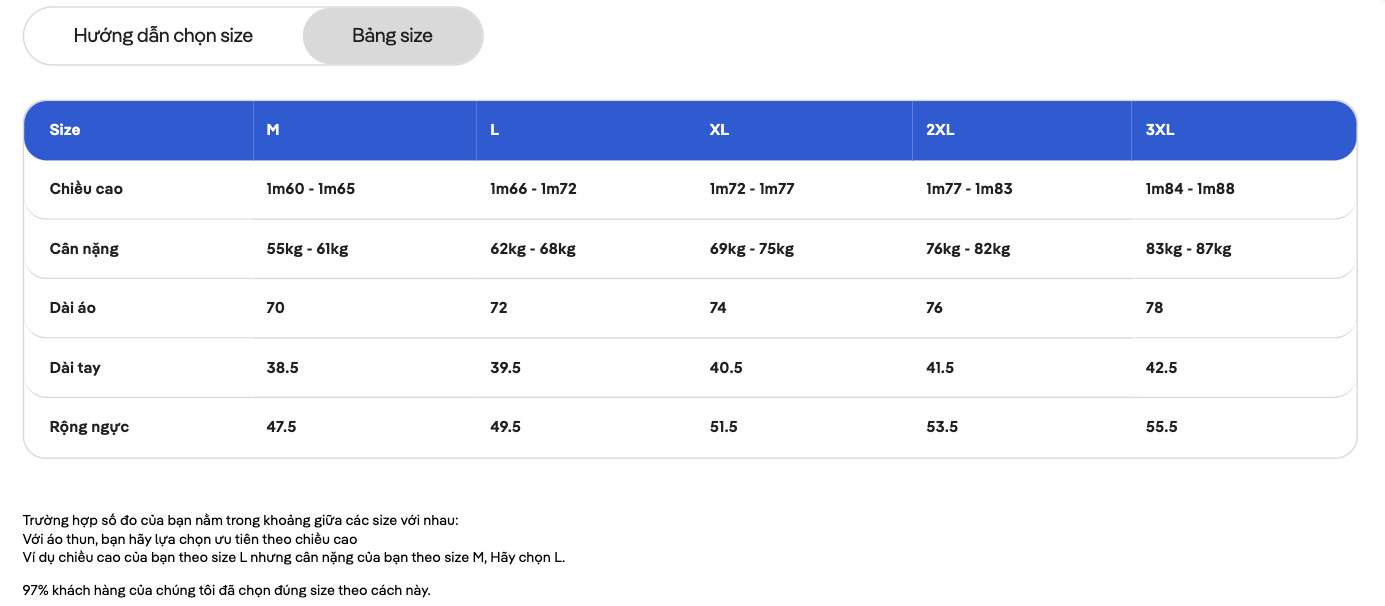Click the Cân nặng row label
Image resolution: width=1385 pixels, height=606 pixels.
[84, 248]
